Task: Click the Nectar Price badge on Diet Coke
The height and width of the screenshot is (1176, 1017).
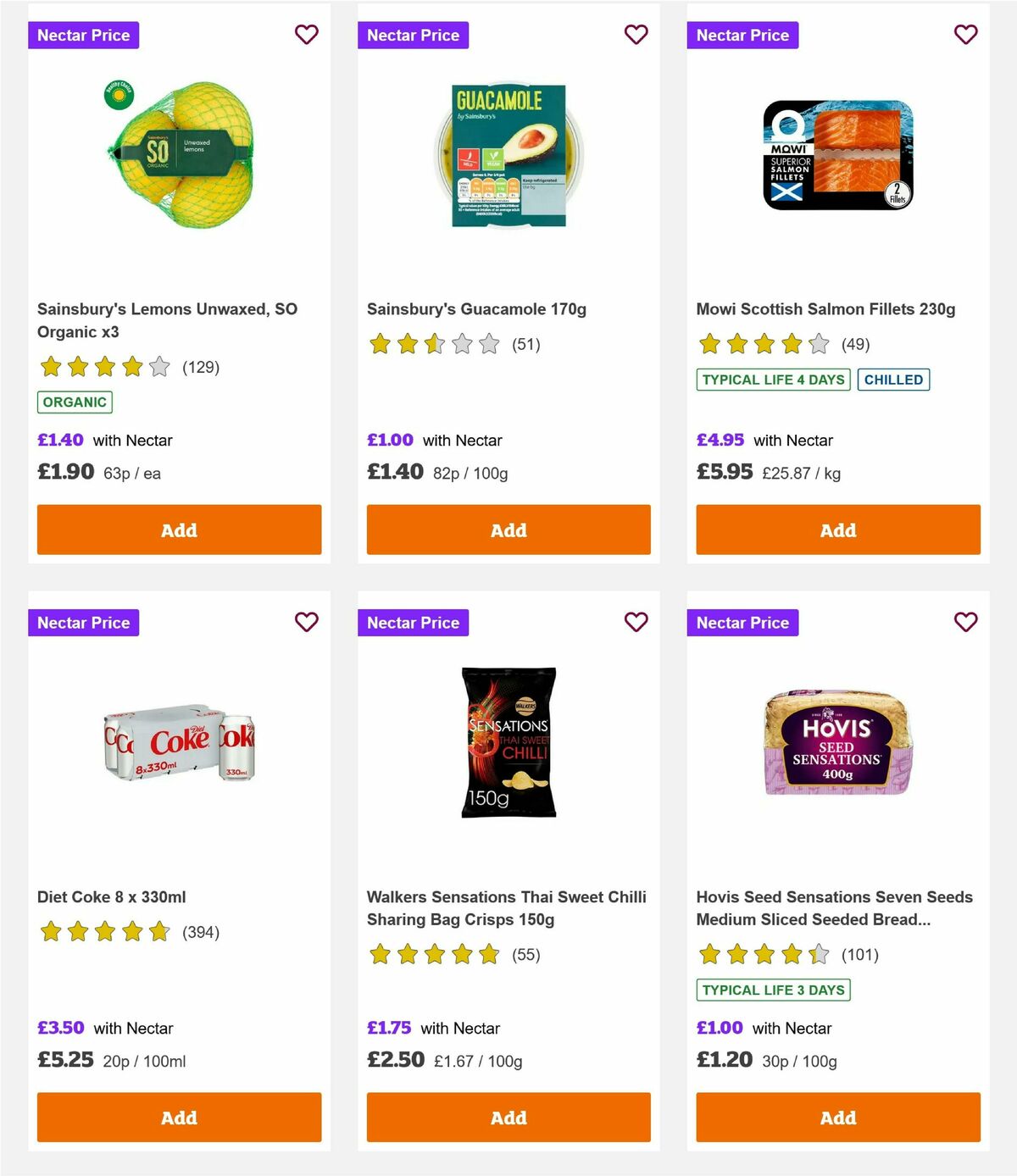Action: [x=84, y=622]
